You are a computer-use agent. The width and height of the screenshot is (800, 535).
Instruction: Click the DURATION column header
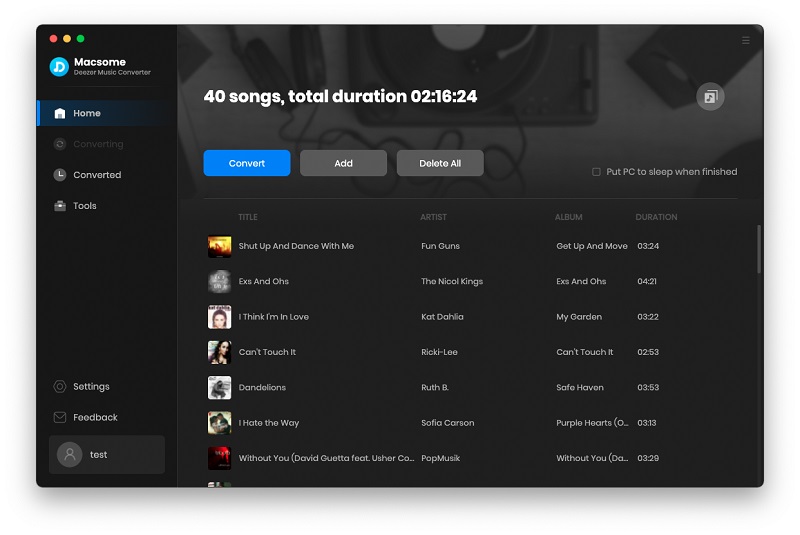tap(656, 217)
